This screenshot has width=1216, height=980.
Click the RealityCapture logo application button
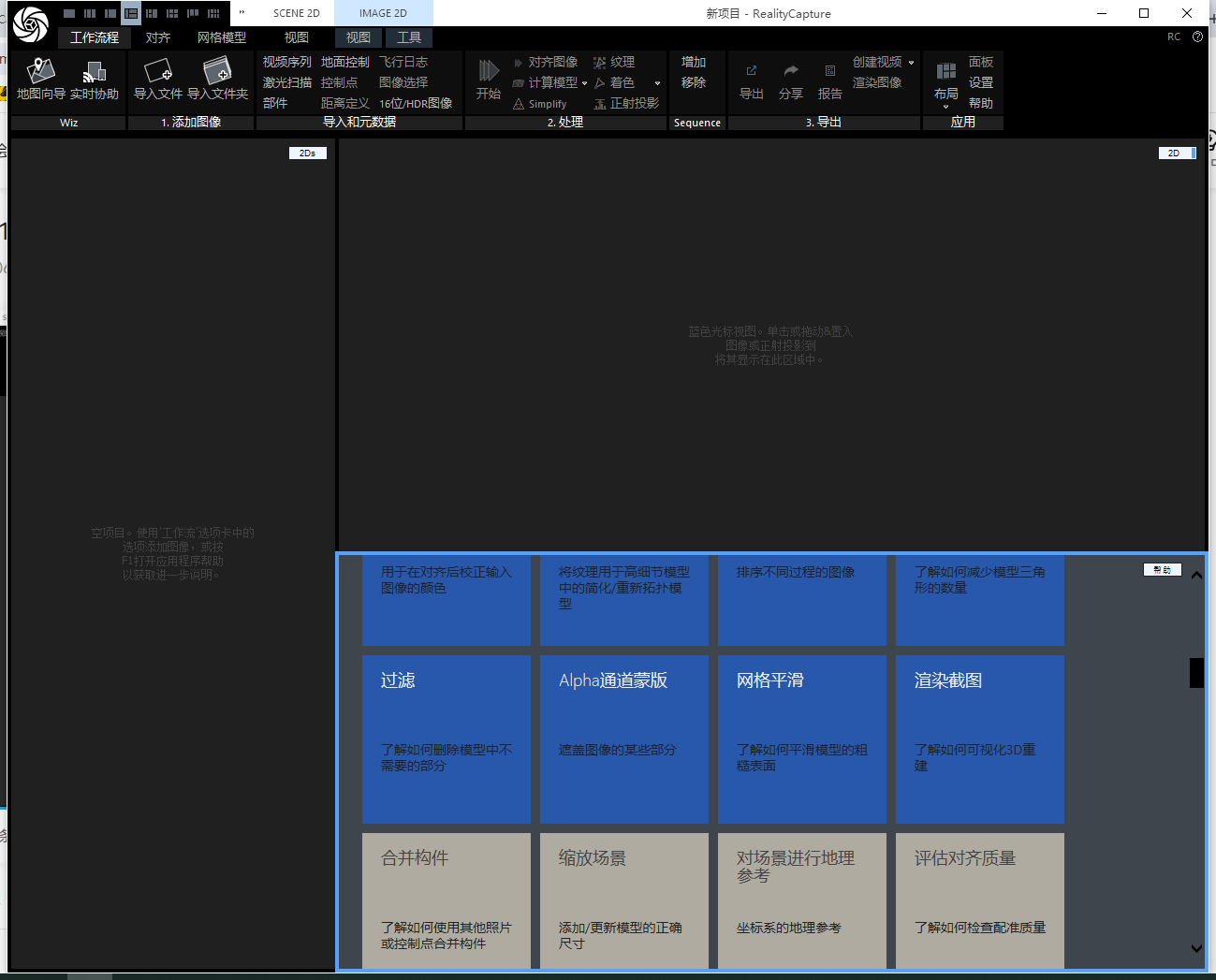click(x=30, y=24)
